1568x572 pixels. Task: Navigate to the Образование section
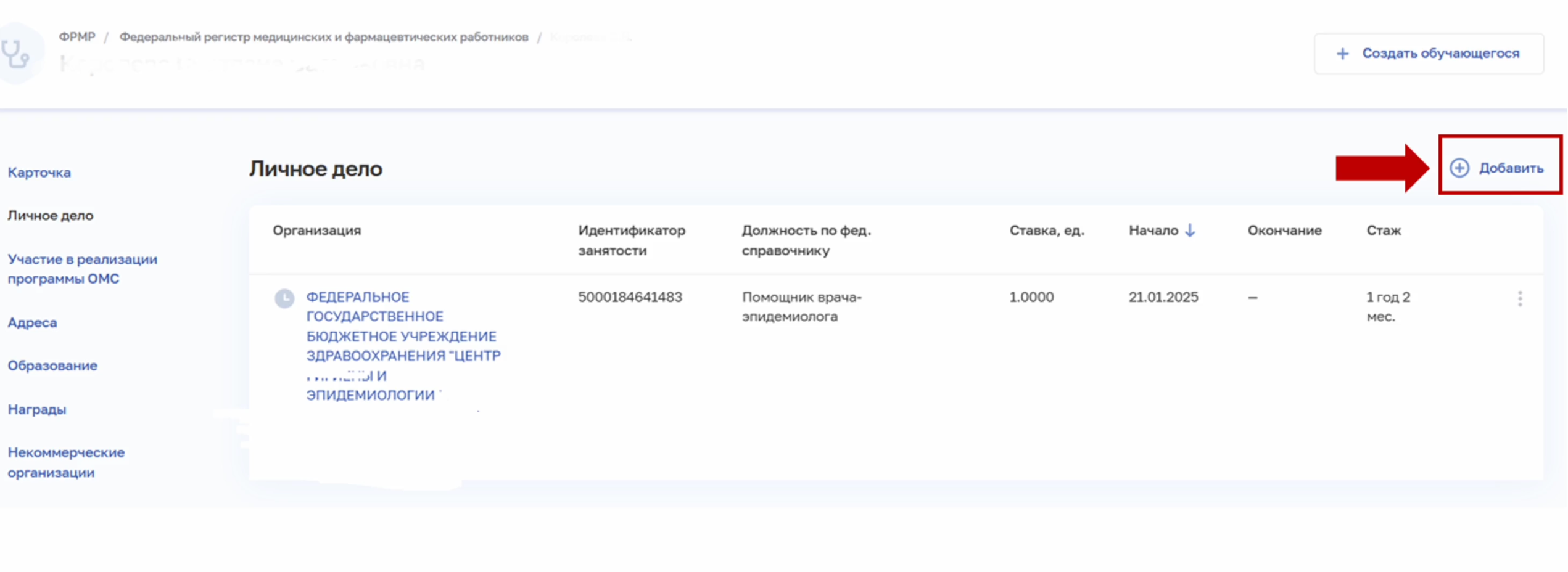click(52, 366)
